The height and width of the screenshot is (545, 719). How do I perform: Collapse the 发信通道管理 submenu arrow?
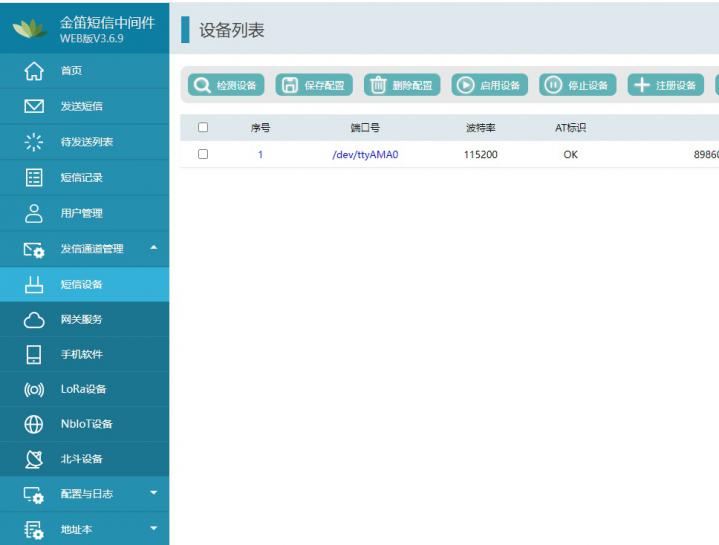tap(154, 248)
